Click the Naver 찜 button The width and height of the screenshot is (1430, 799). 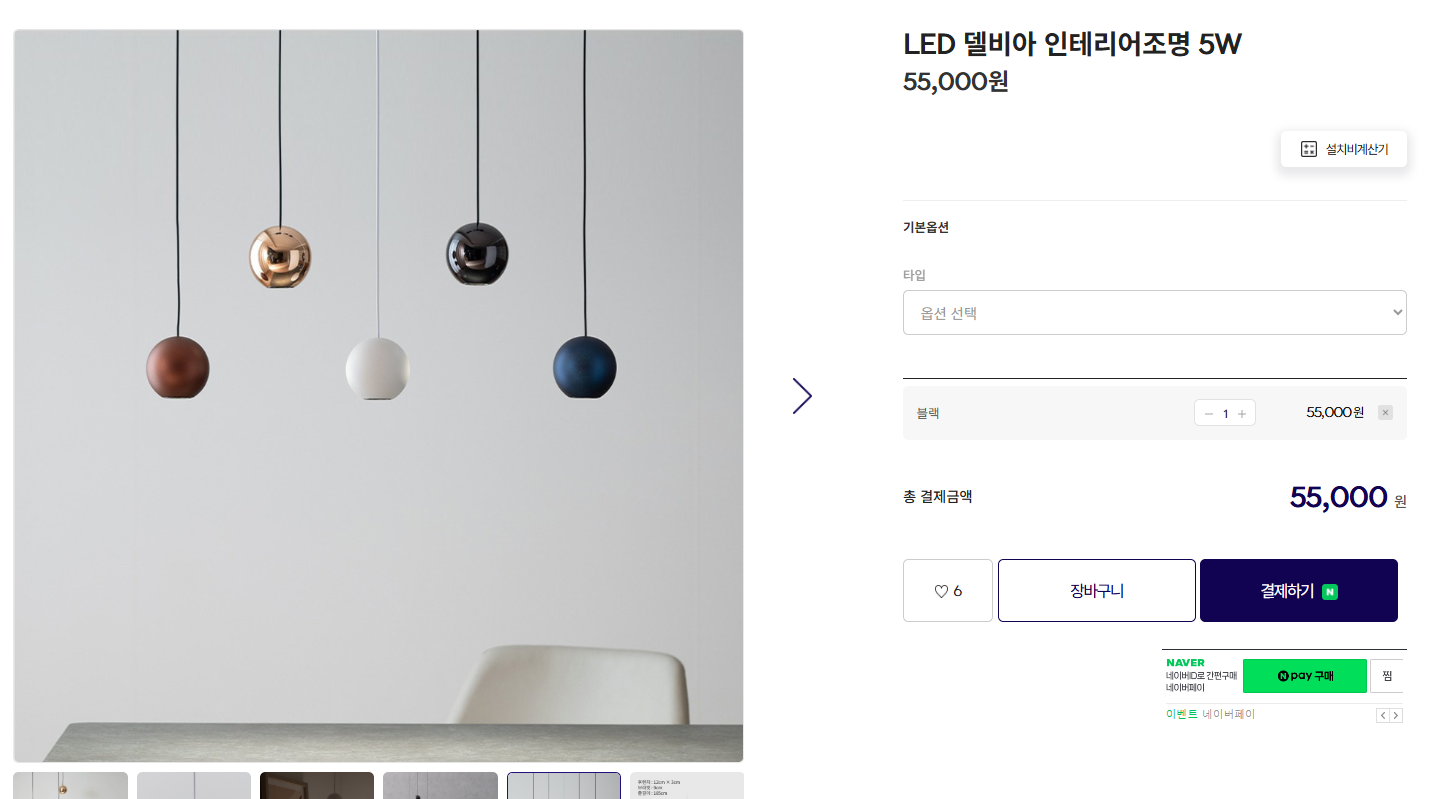point(1387,676)
